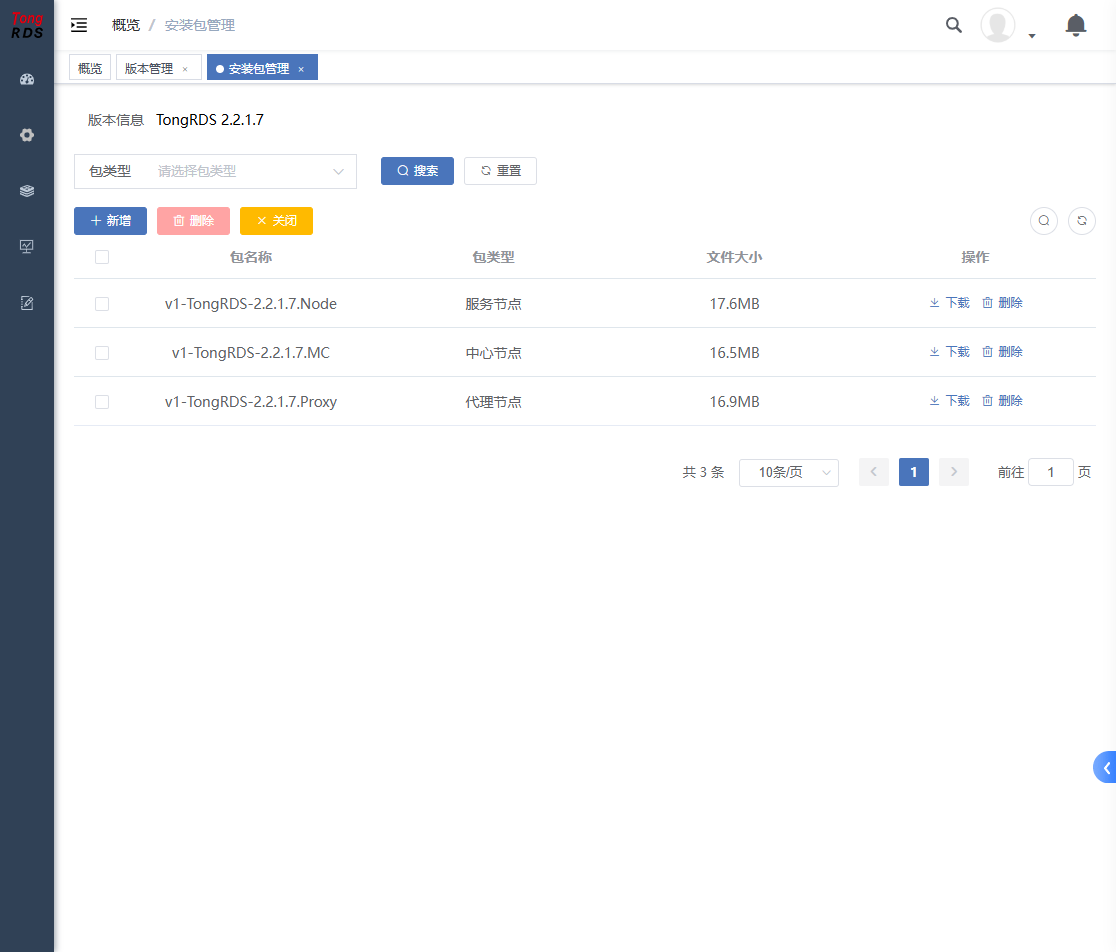This screenshot has width=1116, height=952.
Task: Open the monitoring chart icon in sidebar
Action: [27, 247]
